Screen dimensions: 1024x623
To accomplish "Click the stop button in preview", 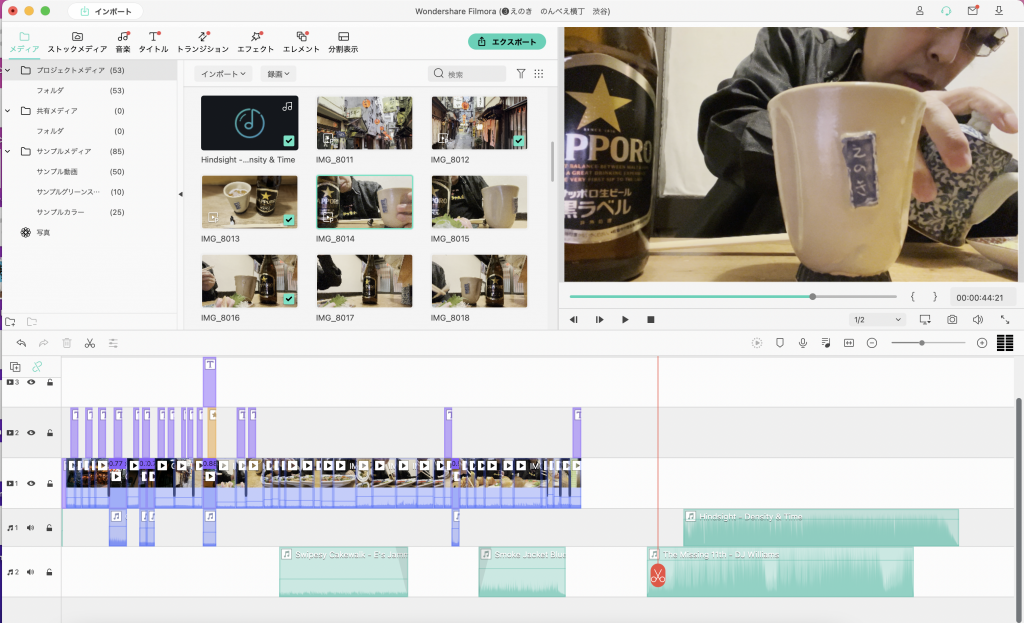I will [650, 319].
